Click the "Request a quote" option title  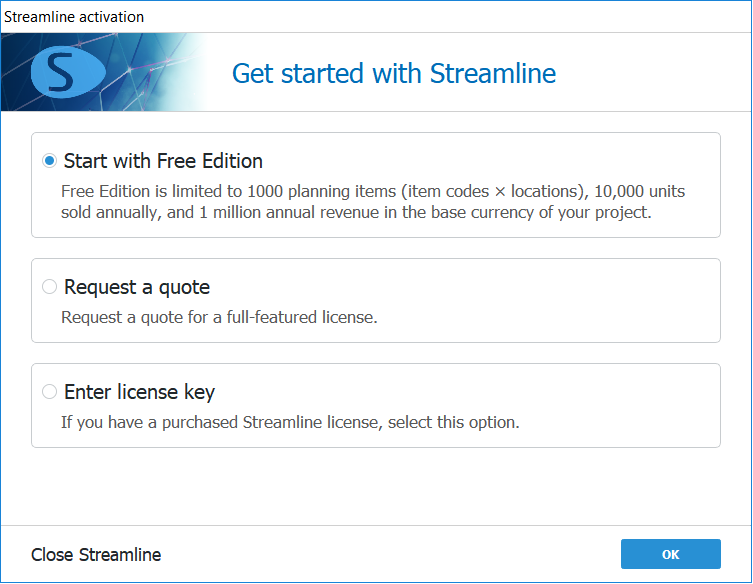[x=137, y=287]
